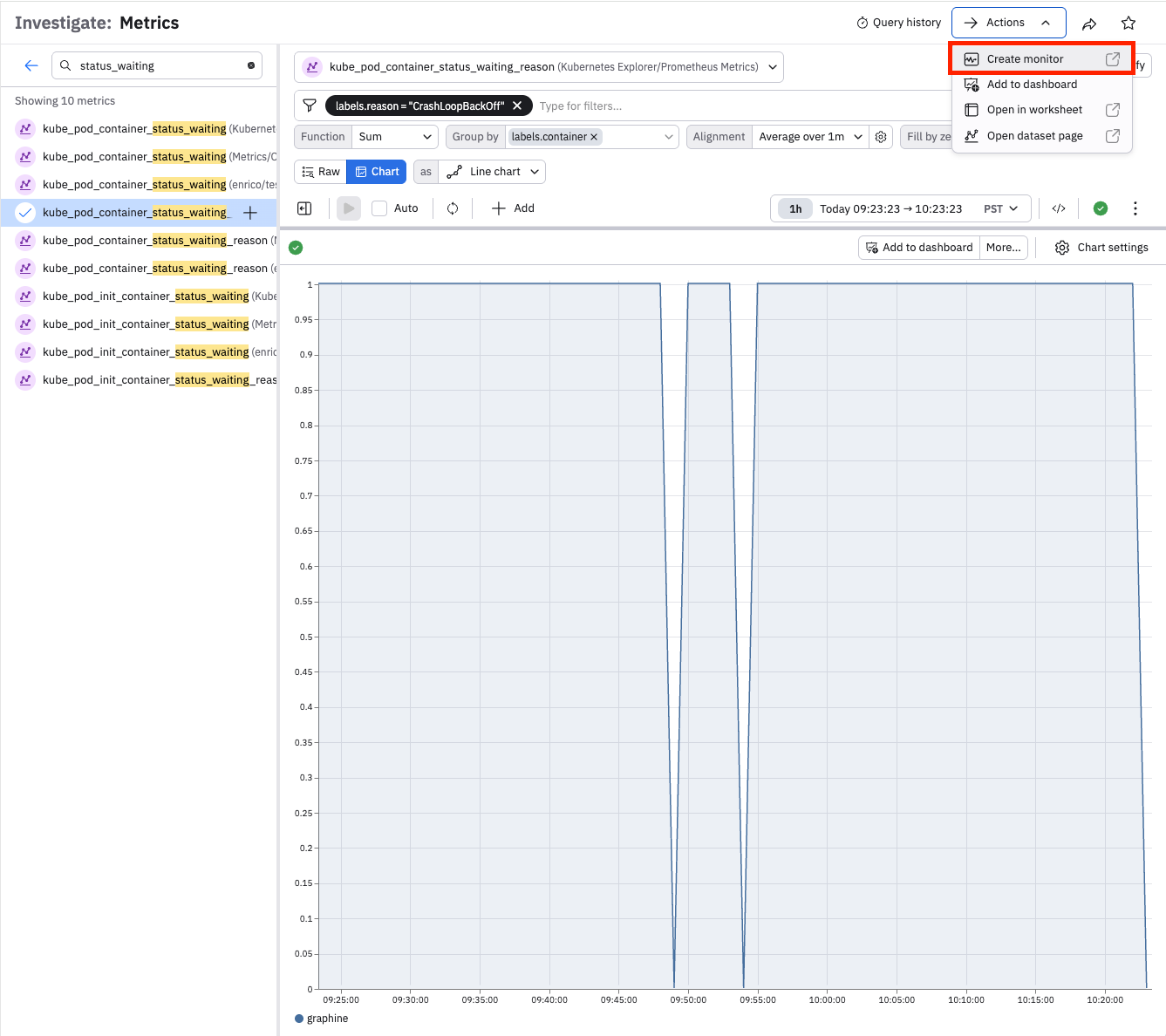Screen dimensions: 1166x1036
Task: Open Chart settings
Action: 1101,248
